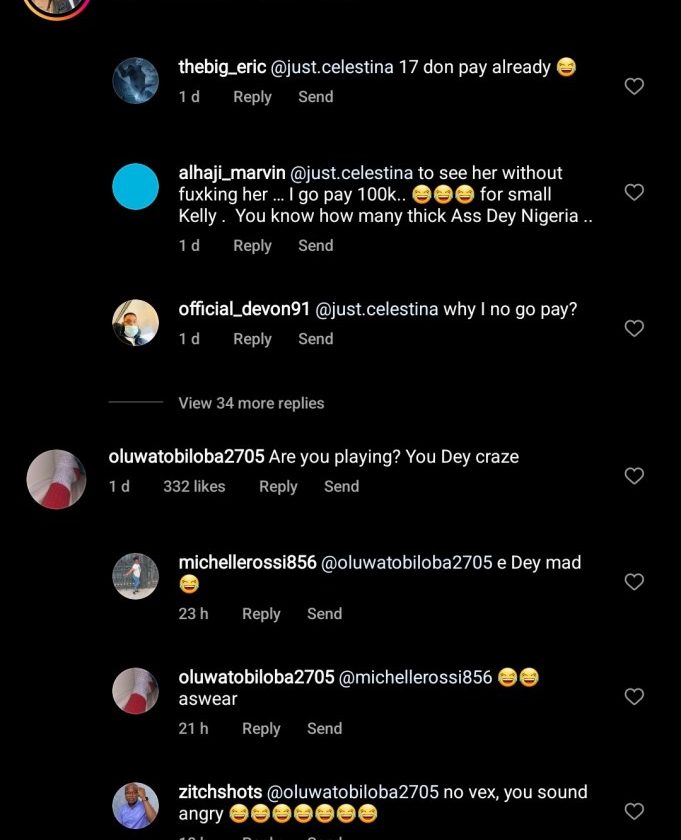Open username oluwatobiloba2705 on top-level comment
Image resolution: width=681 pixels, height=840 pixels.
point(186,456)
